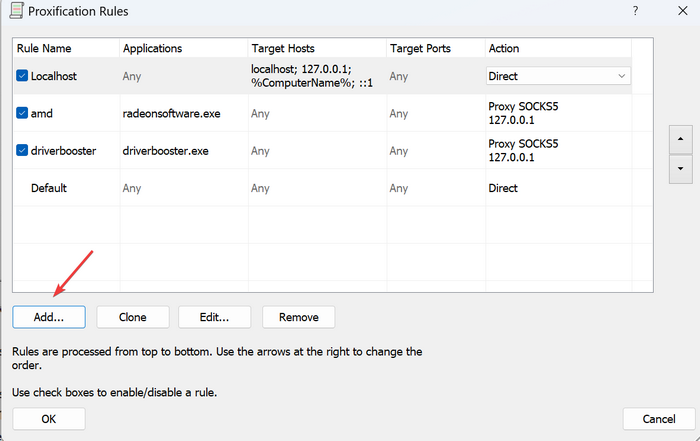Open the Edit... rule dialog
This screenshot has width=700, height=441.
214,317
